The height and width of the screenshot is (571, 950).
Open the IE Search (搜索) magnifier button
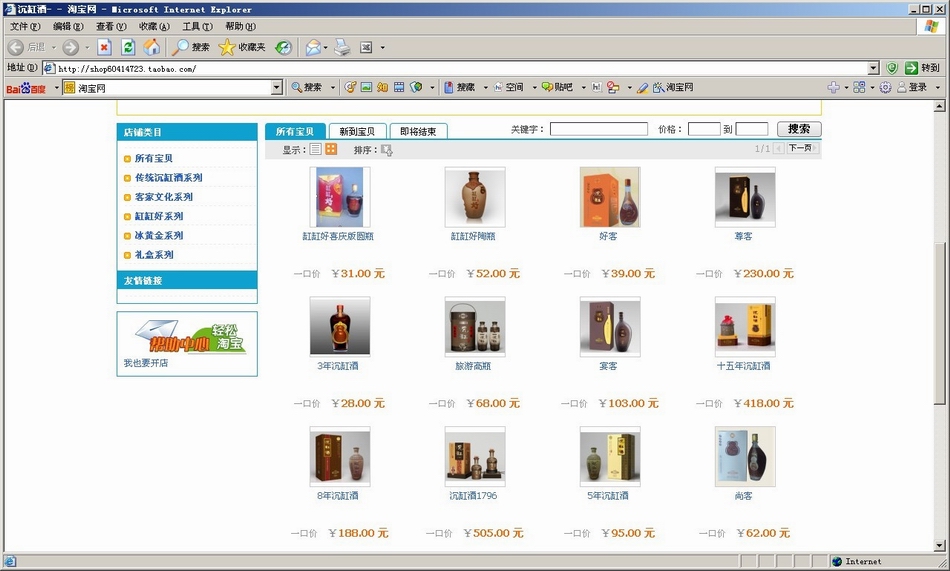[x=190, y=47]
